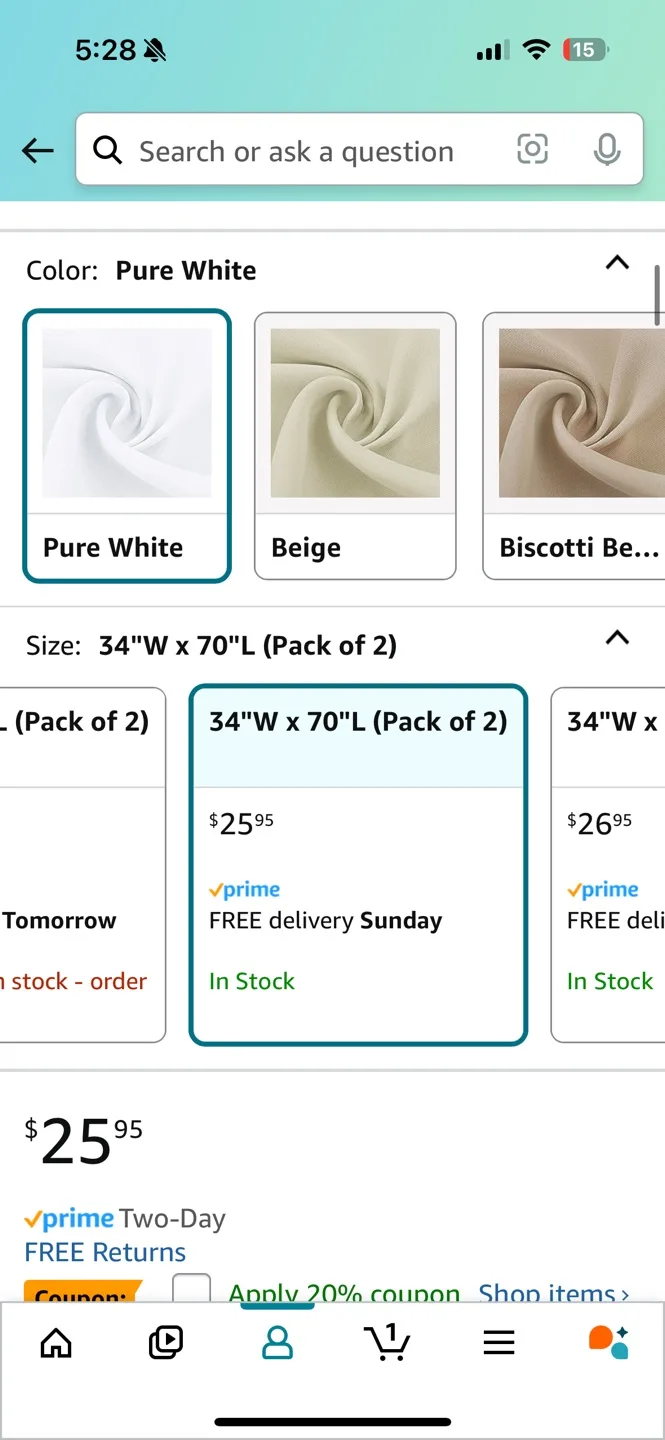Open the video feed icon in bottom bar
Viewport: 665px width, 1440px height.
(166, 1344)
